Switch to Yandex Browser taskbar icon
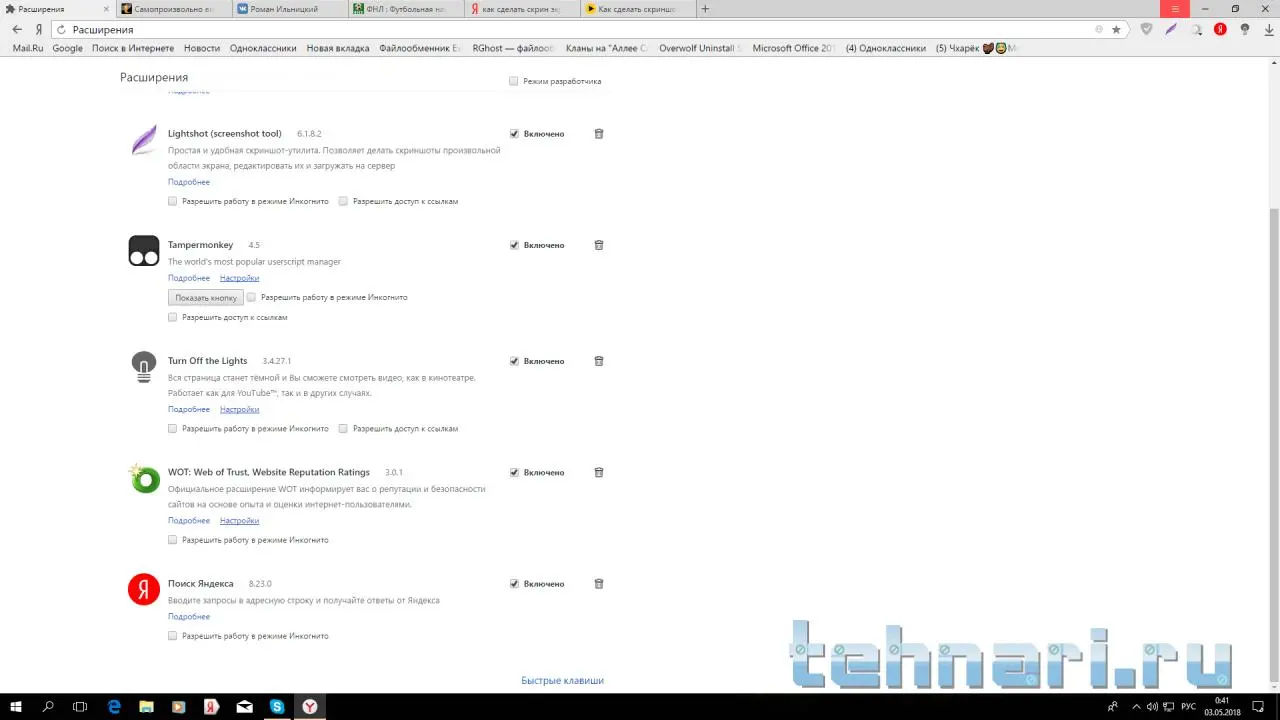The width and height of the screenshot is (1280, 720). coord(310,707)
